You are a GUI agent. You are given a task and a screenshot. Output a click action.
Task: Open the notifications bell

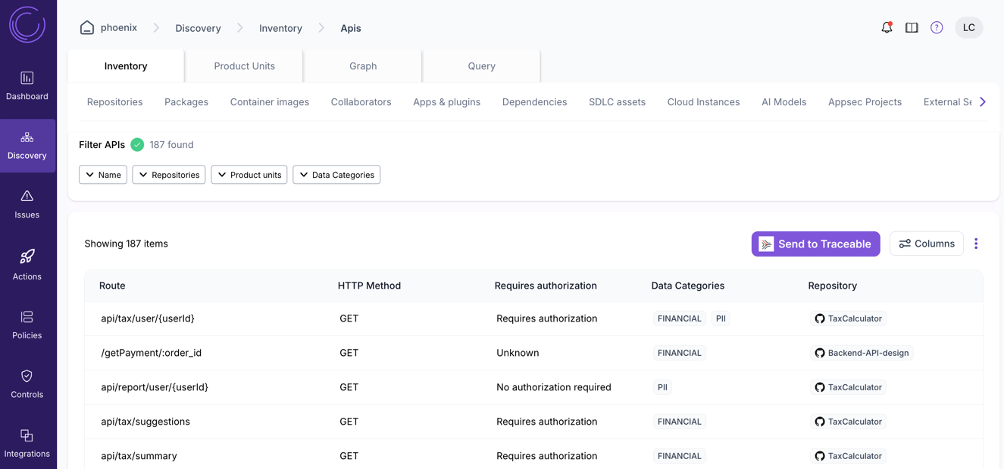point(887,28)
